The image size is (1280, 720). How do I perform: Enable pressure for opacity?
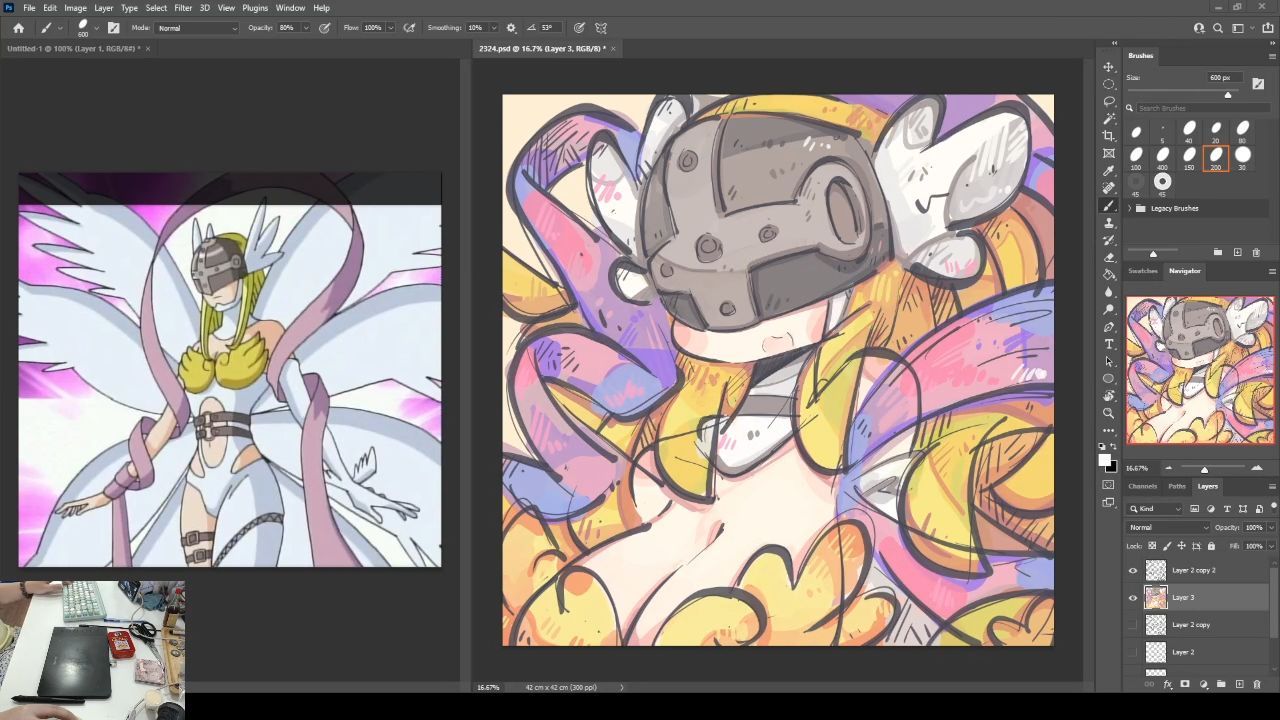pos(325,28)
